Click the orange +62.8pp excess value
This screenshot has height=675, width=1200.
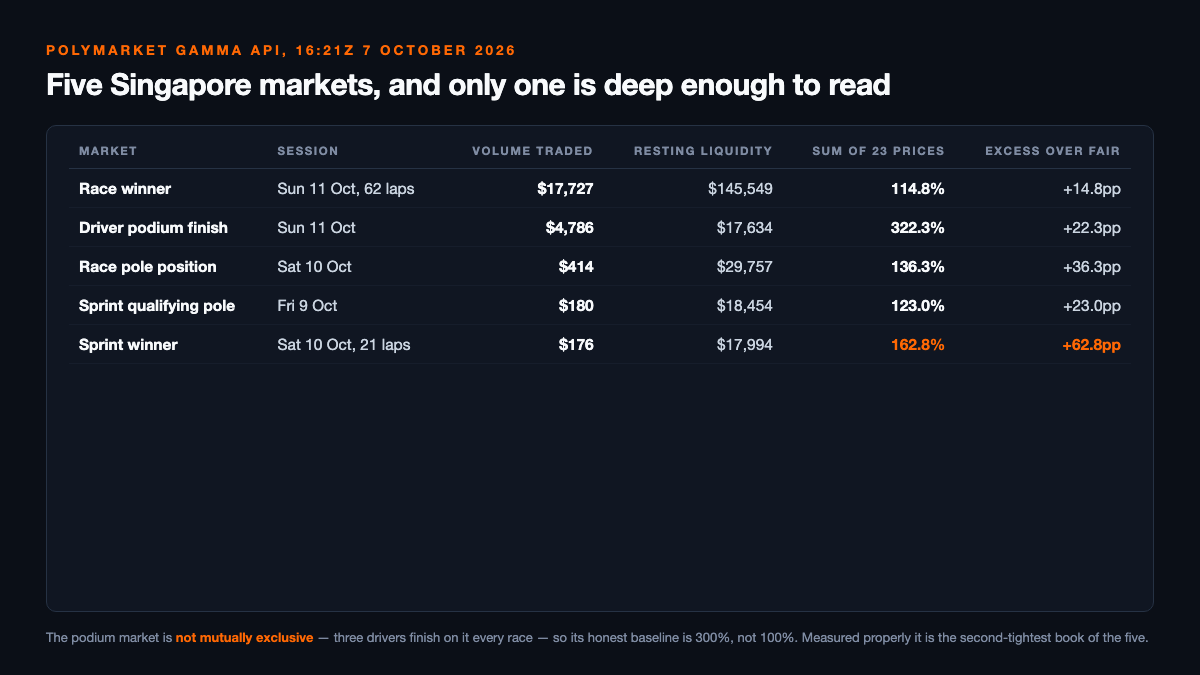1091,345
